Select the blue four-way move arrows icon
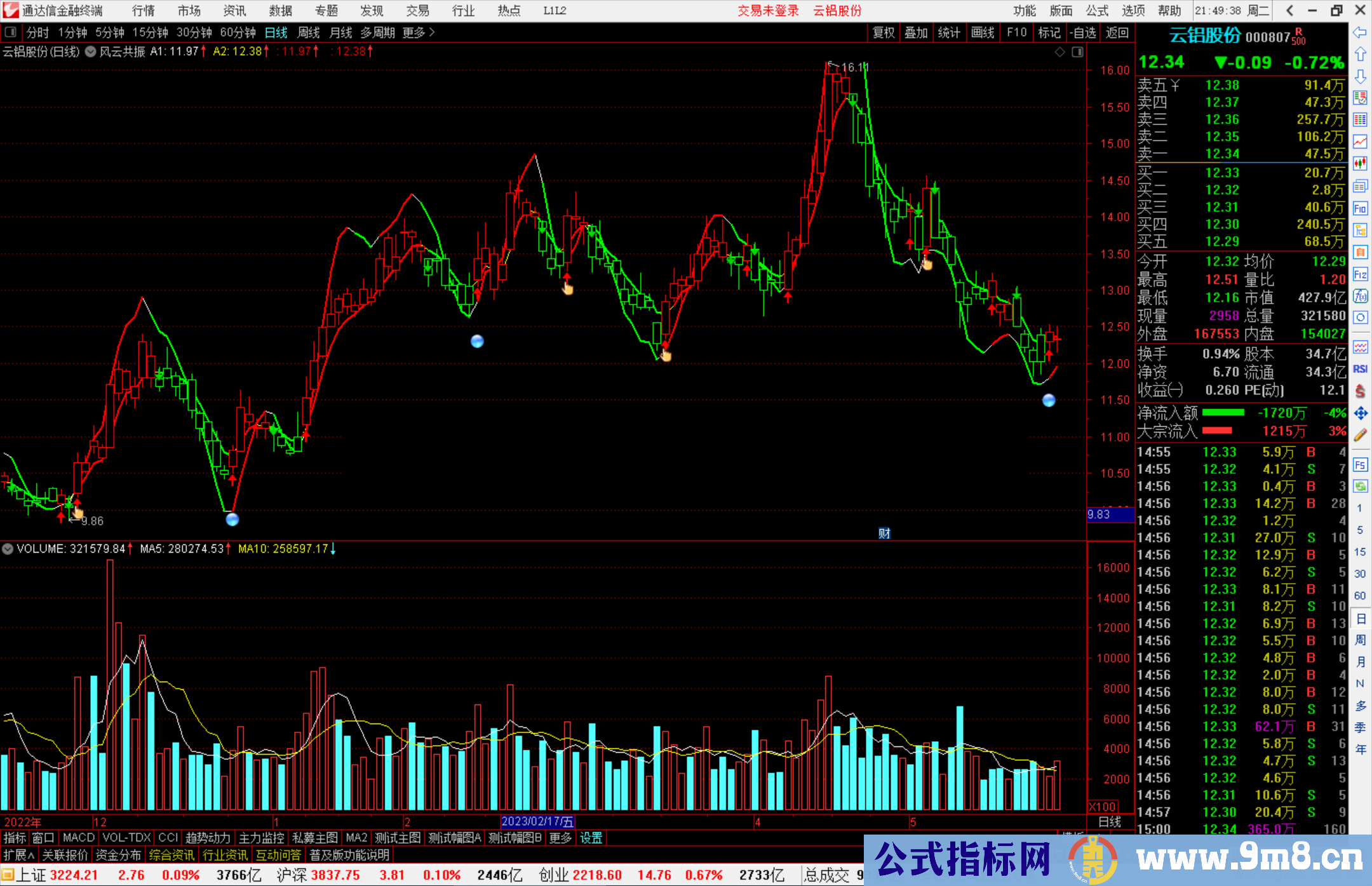The height and width of the screenshot is (886, 1372). coord(1360,413)
